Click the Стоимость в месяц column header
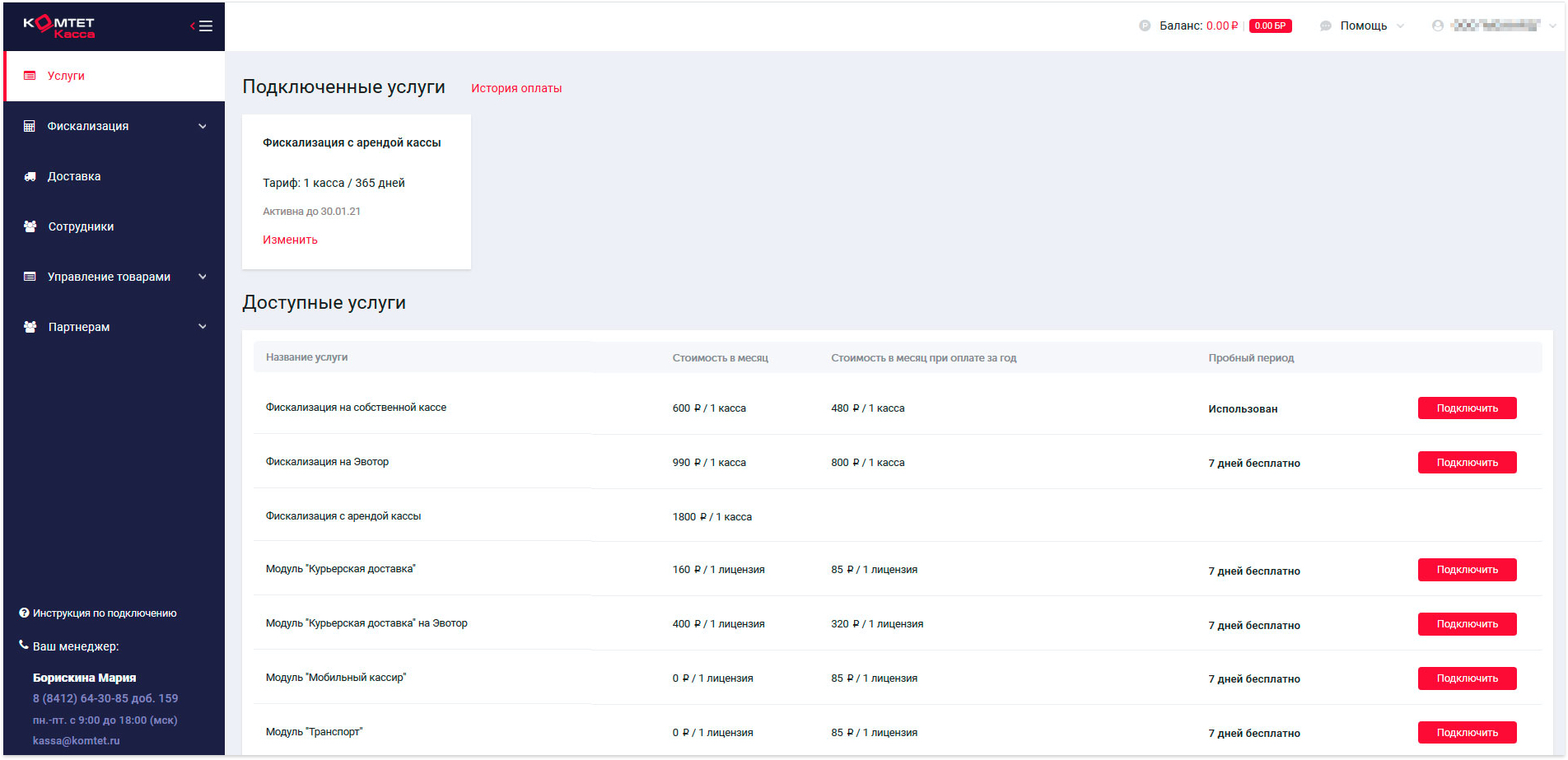The width and height of the screenshot is (1568, 760). (x=720, y=358)
